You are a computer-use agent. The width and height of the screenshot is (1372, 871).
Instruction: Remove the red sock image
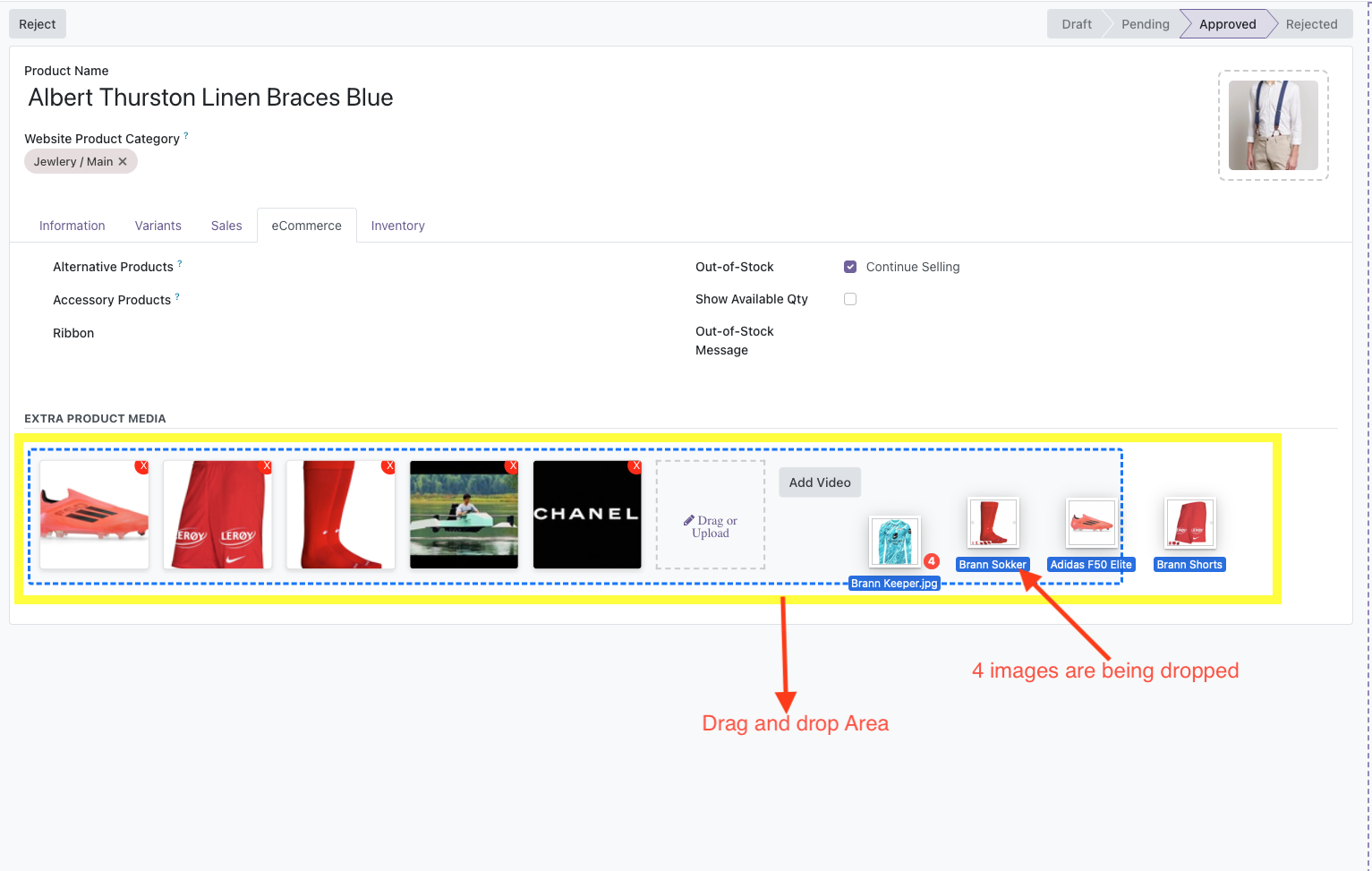[x=388, y=466]
